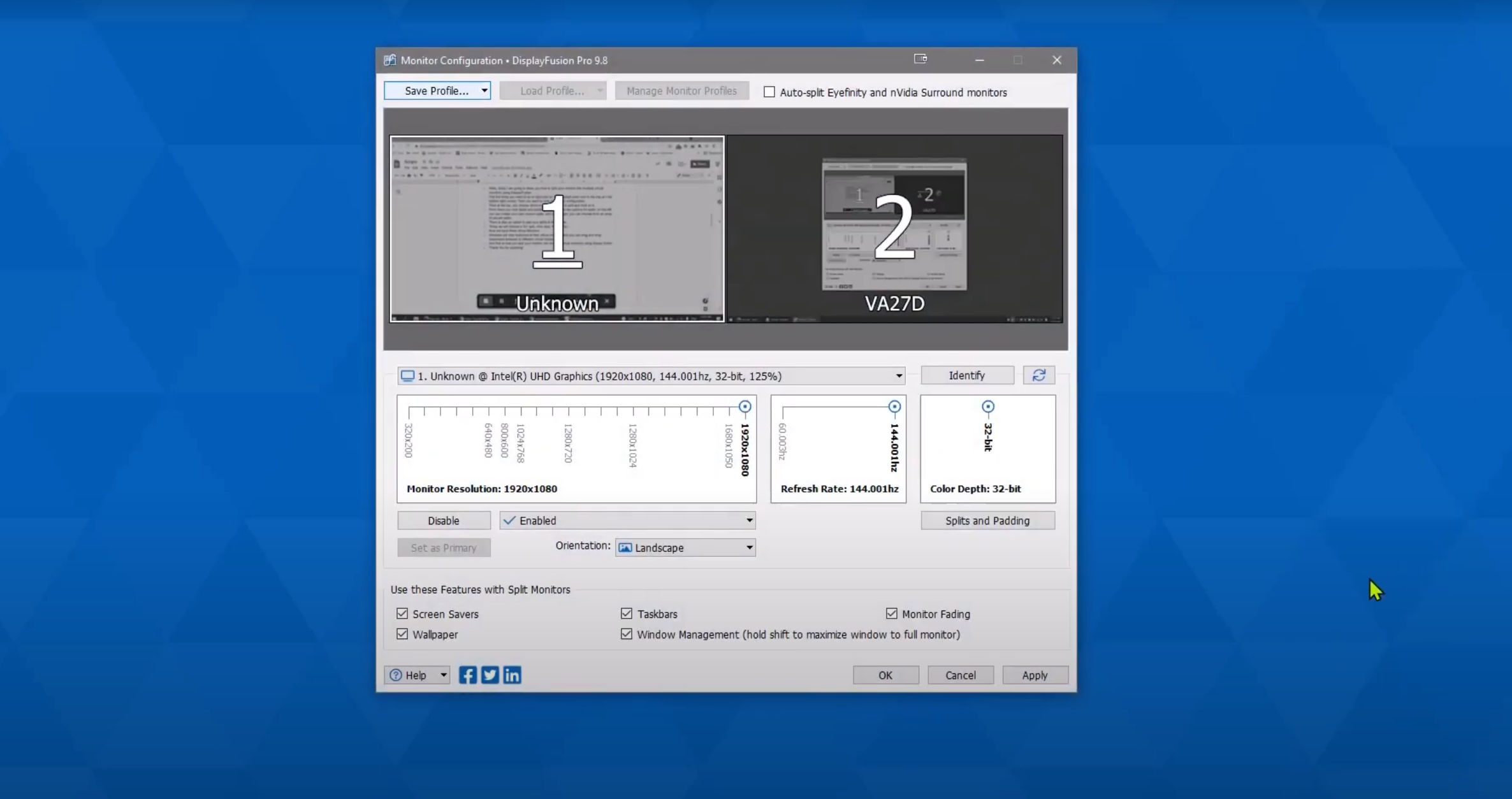Click the Apply button
Image resolution: width=1512 pixels, height=799 pixels.
pyautogui.click(x=1035, y=675)
